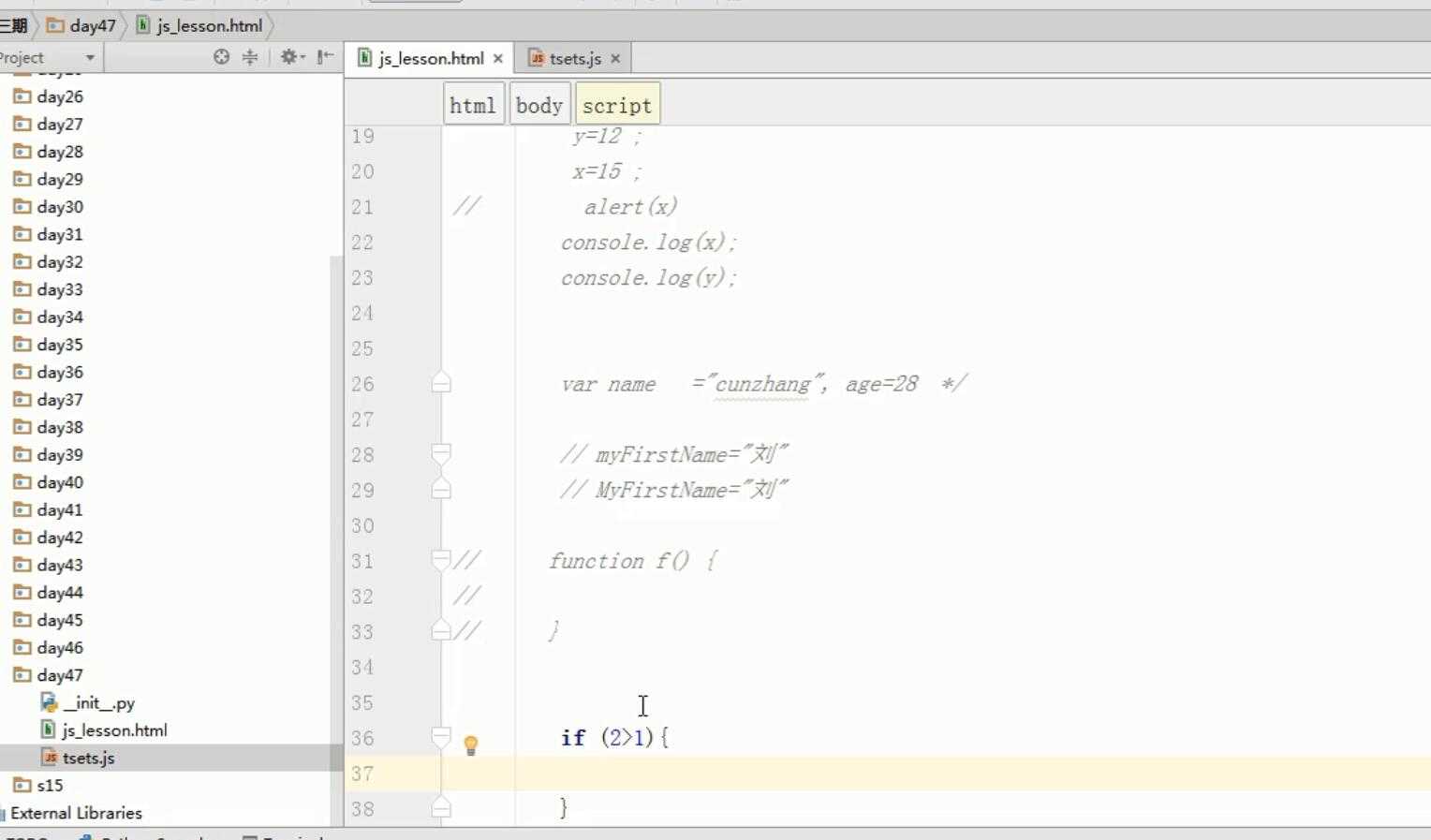Select the s15 folder
The width and height of the screenshot is (1431, 840).
pos(50,785)
